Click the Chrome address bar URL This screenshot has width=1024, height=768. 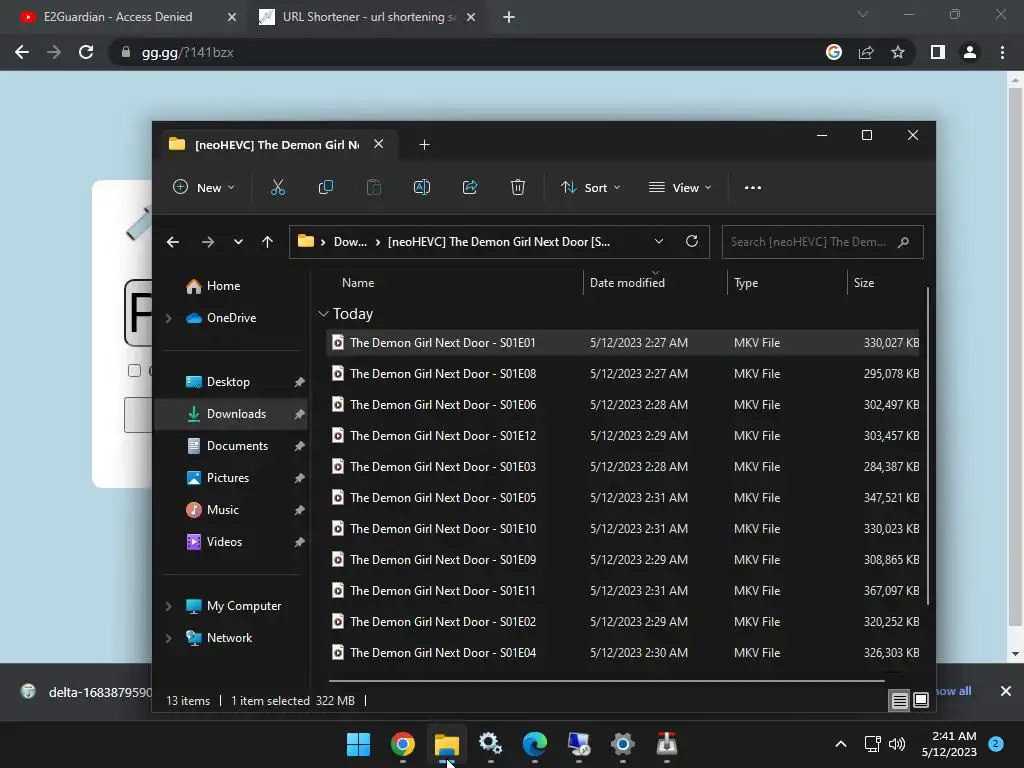pos(187,52)
